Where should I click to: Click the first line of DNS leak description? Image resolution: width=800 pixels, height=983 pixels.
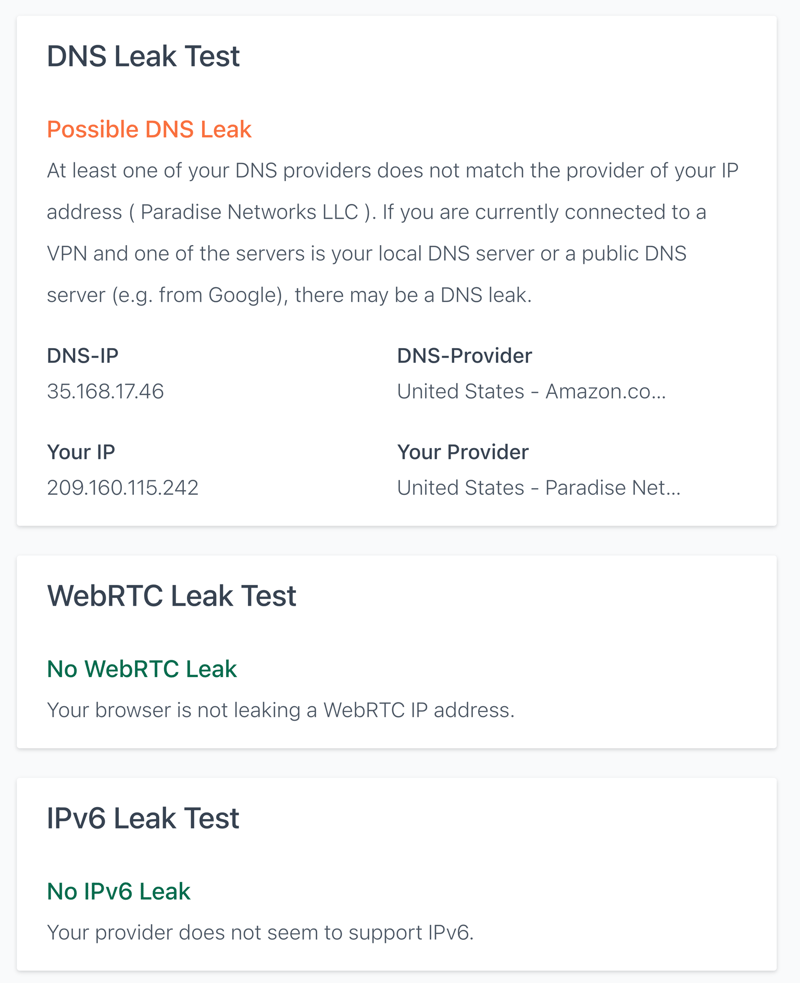(x=392, y=171)
